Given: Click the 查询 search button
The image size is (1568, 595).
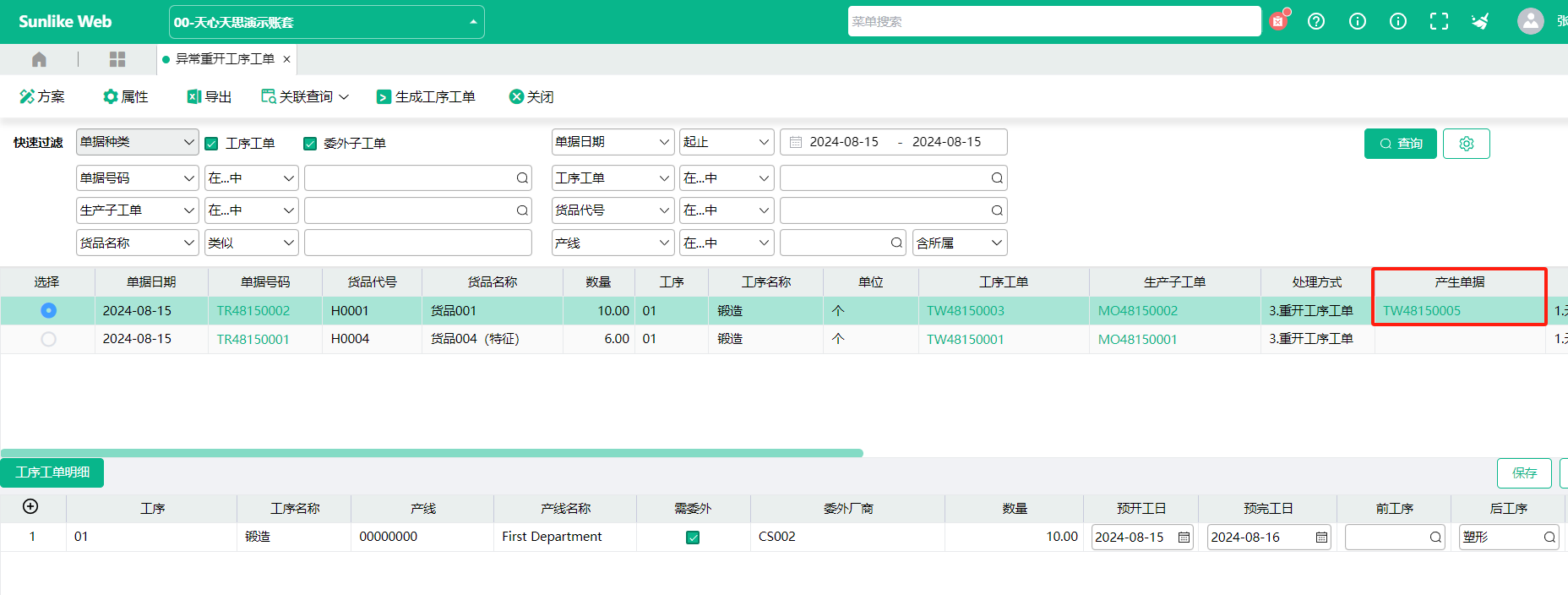Looking at the screenshot, I should click(x=1401, y=144).
